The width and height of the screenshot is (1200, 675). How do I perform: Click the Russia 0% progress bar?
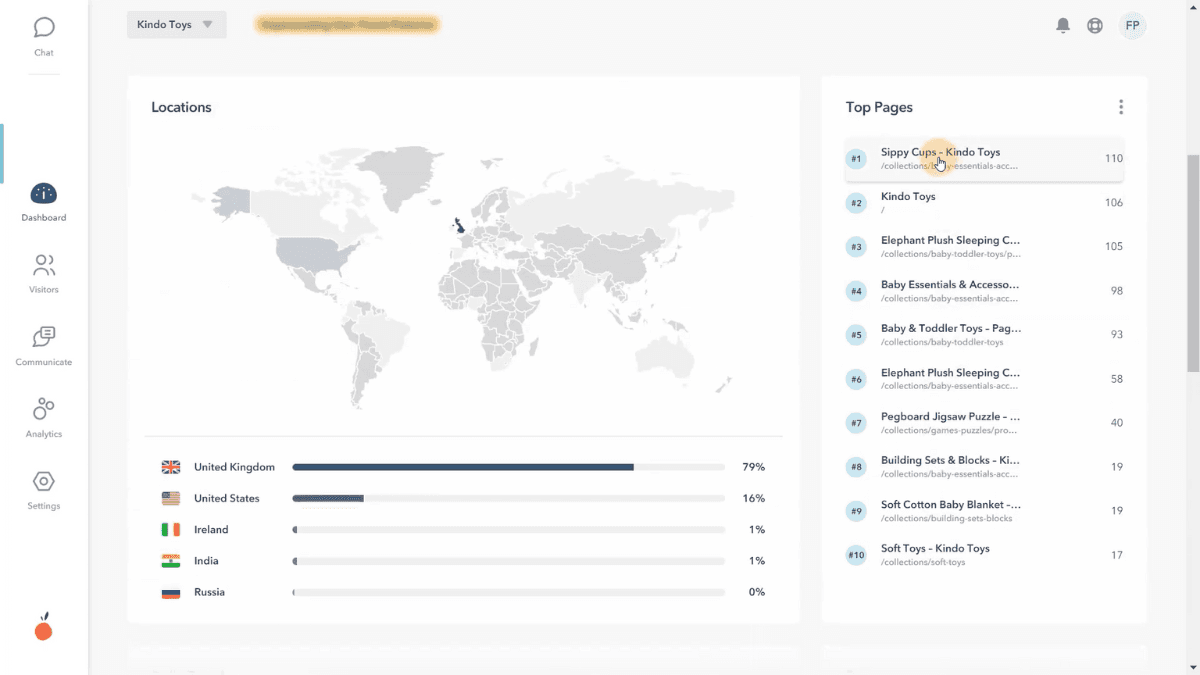[508, 592]
